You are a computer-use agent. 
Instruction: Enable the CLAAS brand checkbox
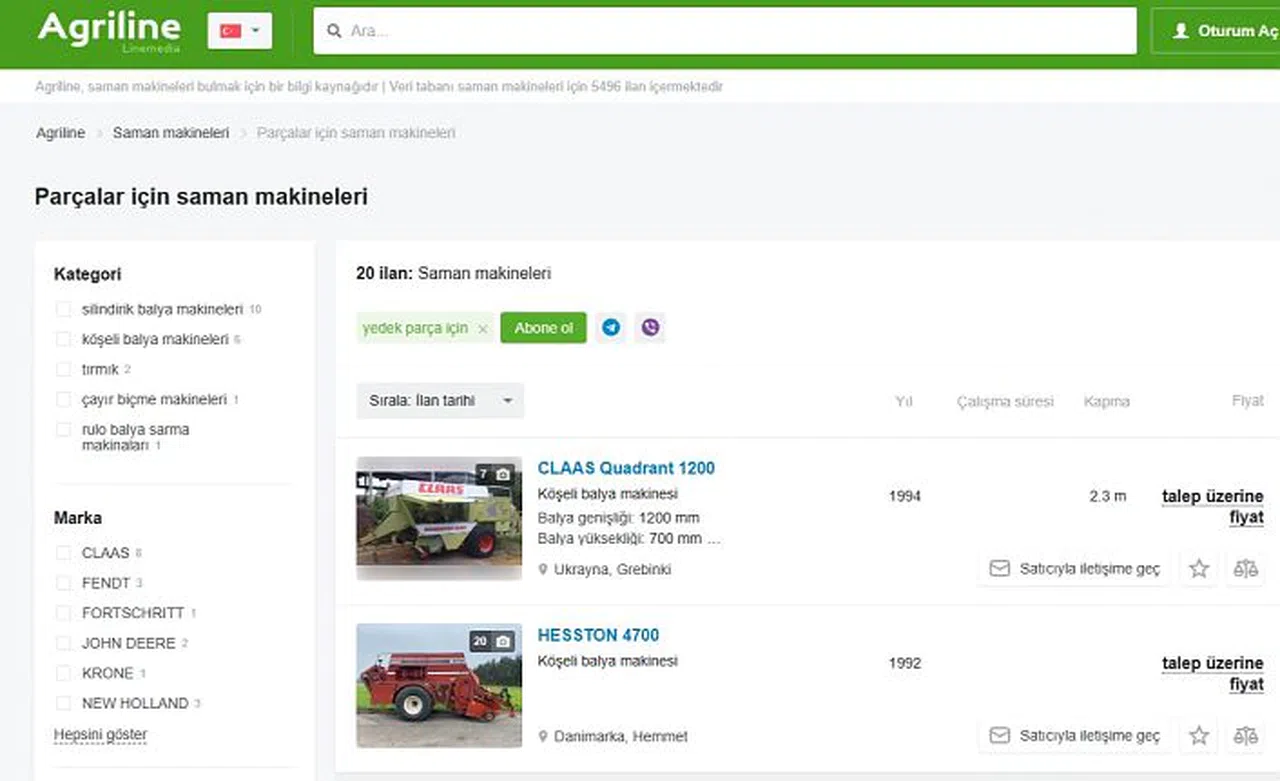[x=64, y=553]
